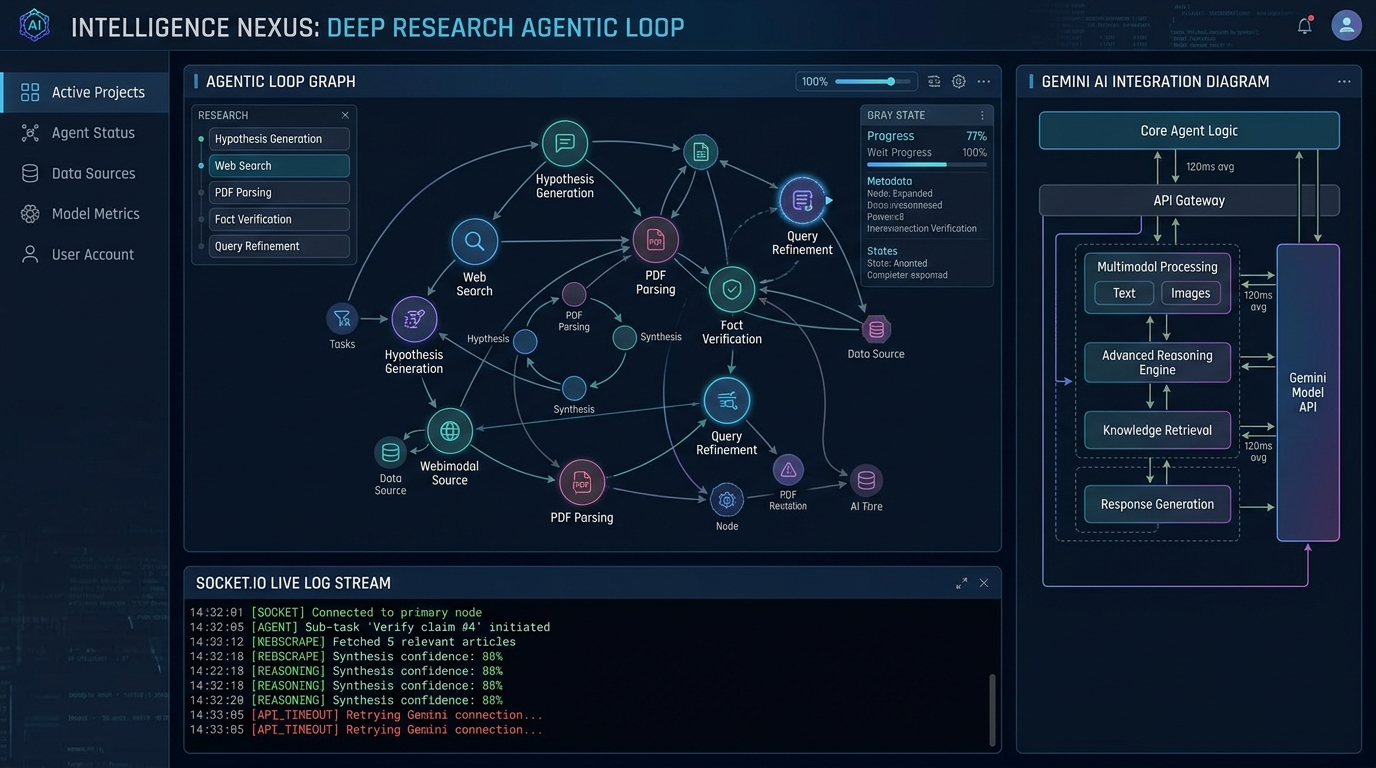Adjust the graph zoom slider

(x=873, y=82)
